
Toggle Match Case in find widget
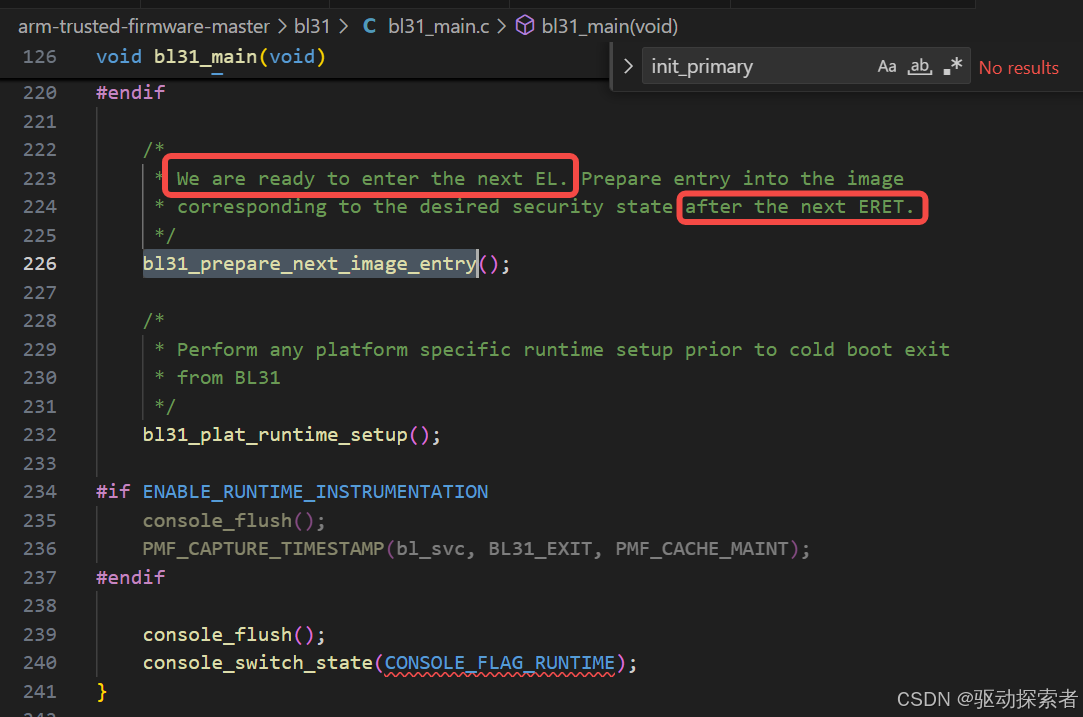[887, 66]
